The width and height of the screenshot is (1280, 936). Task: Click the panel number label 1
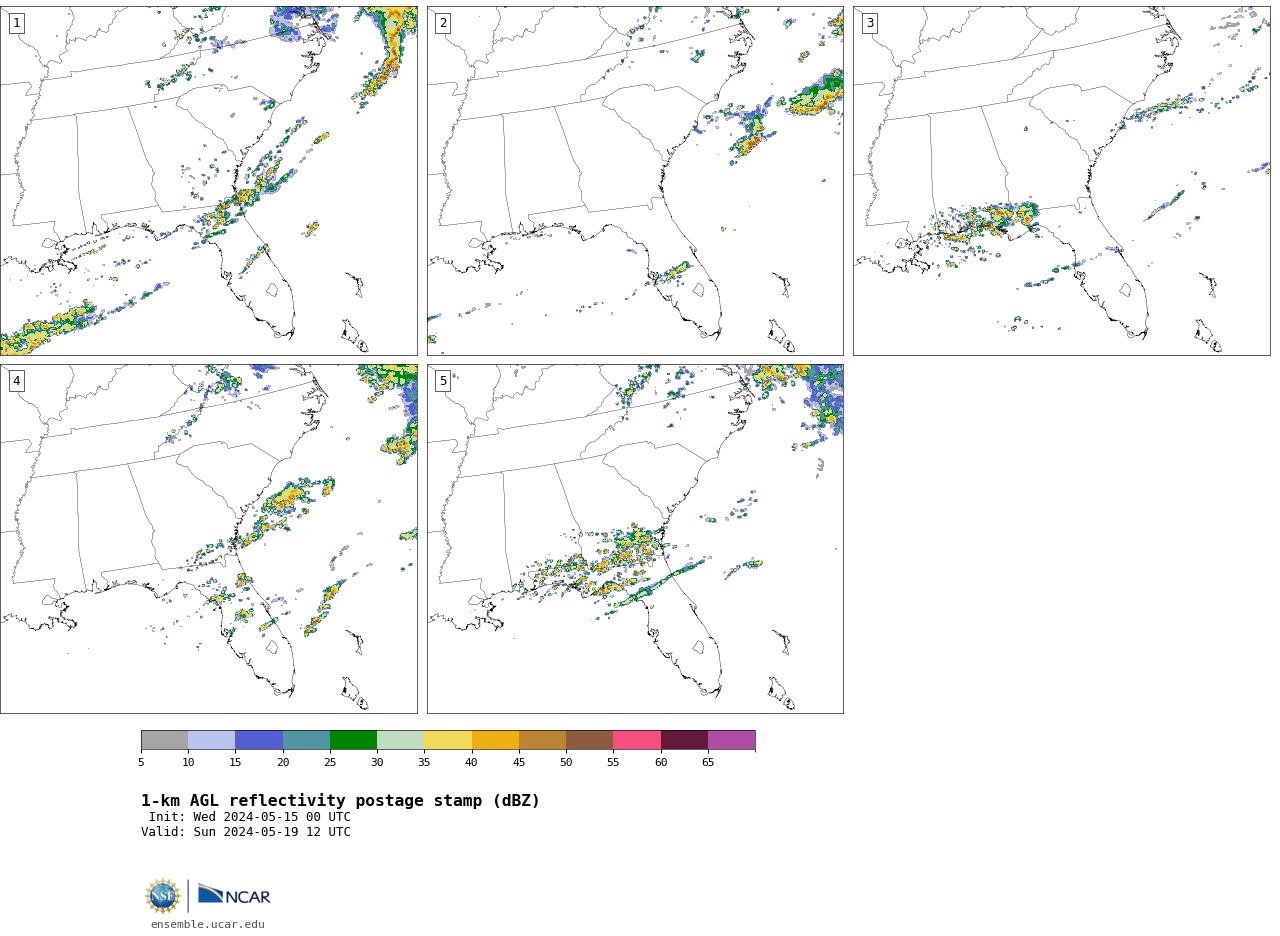click(x=16, y=23)
